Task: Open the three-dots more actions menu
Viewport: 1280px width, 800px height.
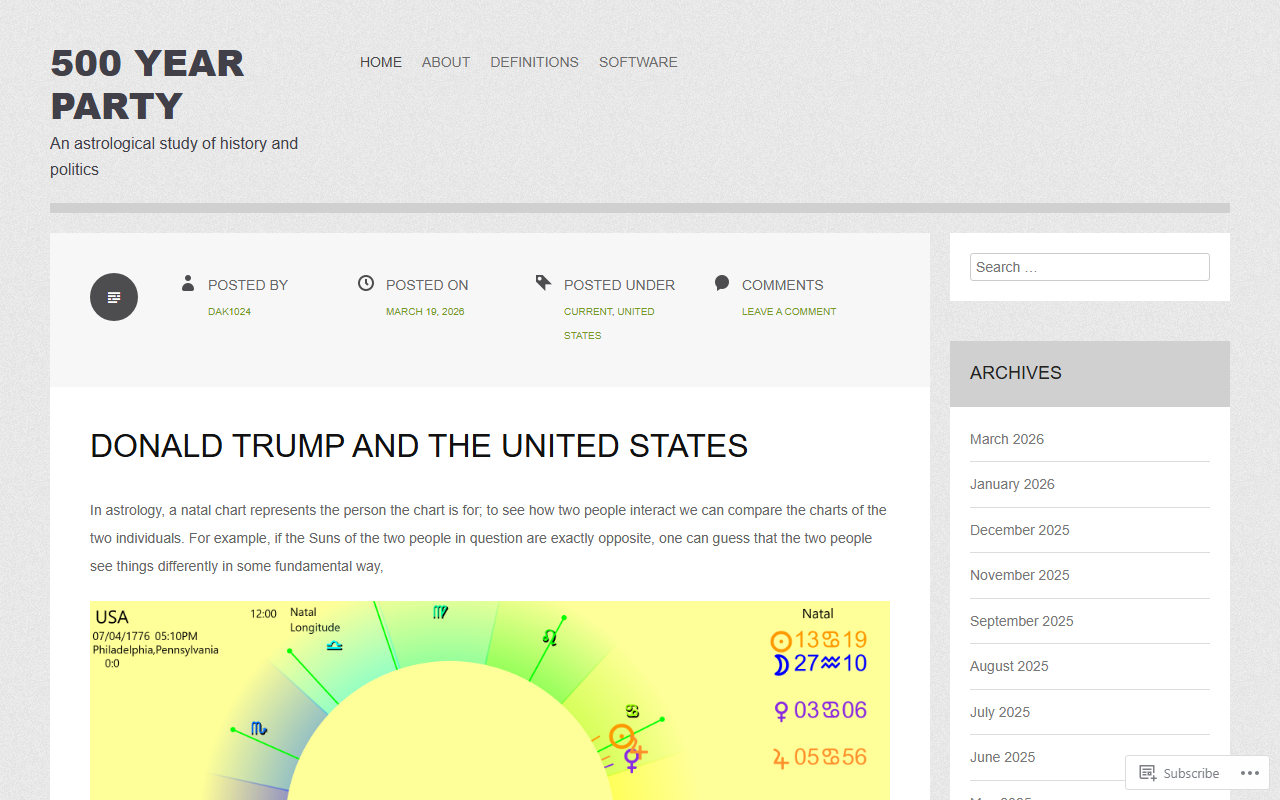Action: click(1250, 773)
